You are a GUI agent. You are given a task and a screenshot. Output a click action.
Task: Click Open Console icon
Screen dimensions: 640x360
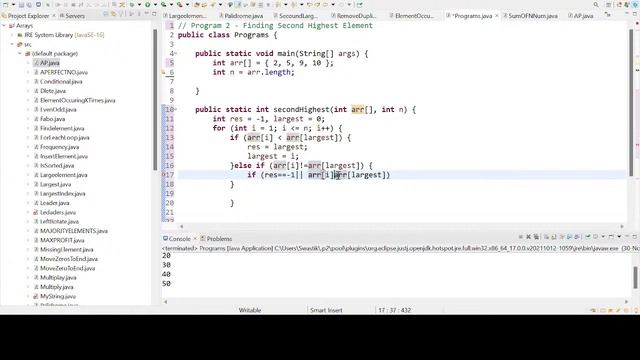[611, 237]
